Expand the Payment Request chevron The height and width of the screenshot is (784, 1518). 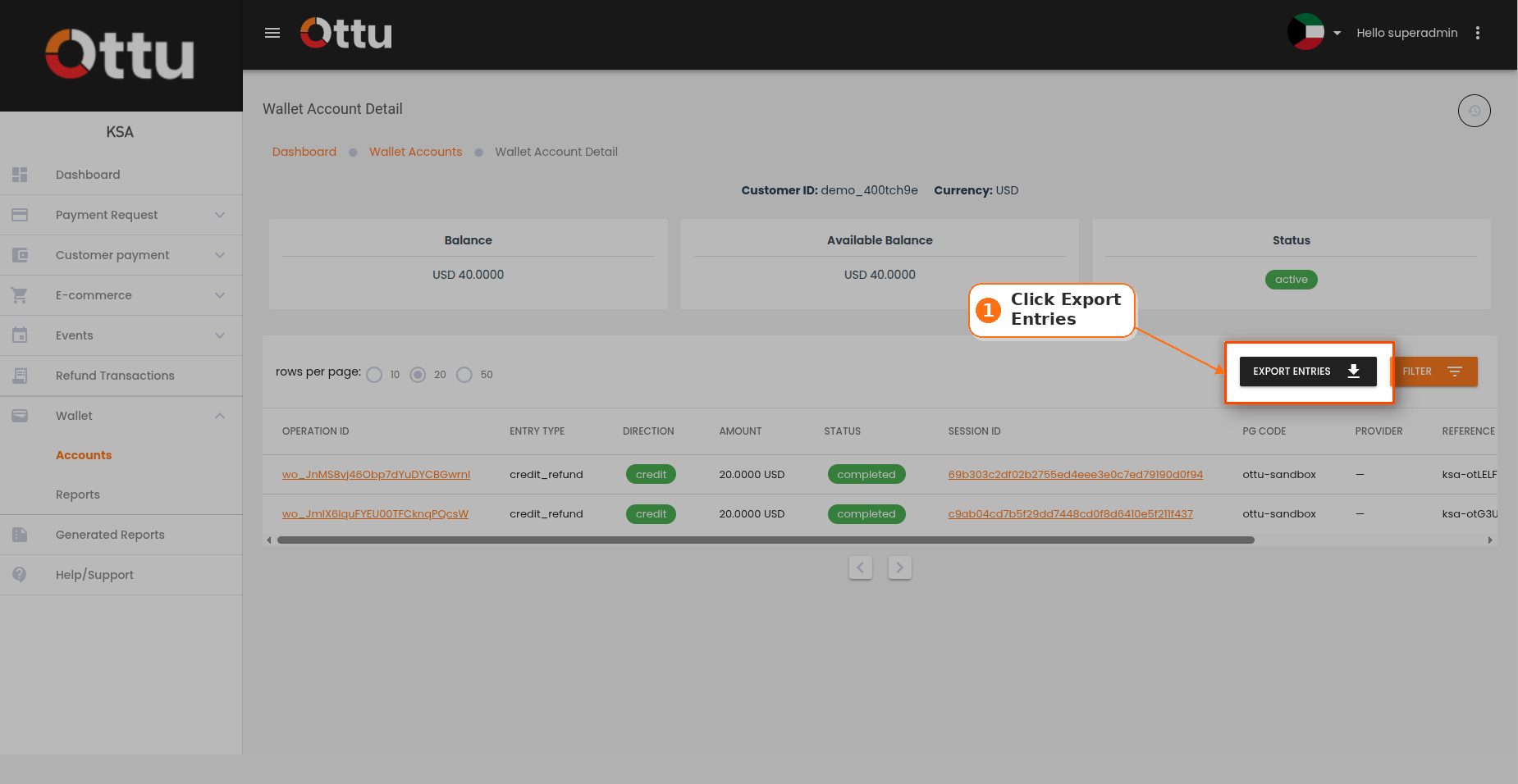pyautogui.click(x=220, y=215)
